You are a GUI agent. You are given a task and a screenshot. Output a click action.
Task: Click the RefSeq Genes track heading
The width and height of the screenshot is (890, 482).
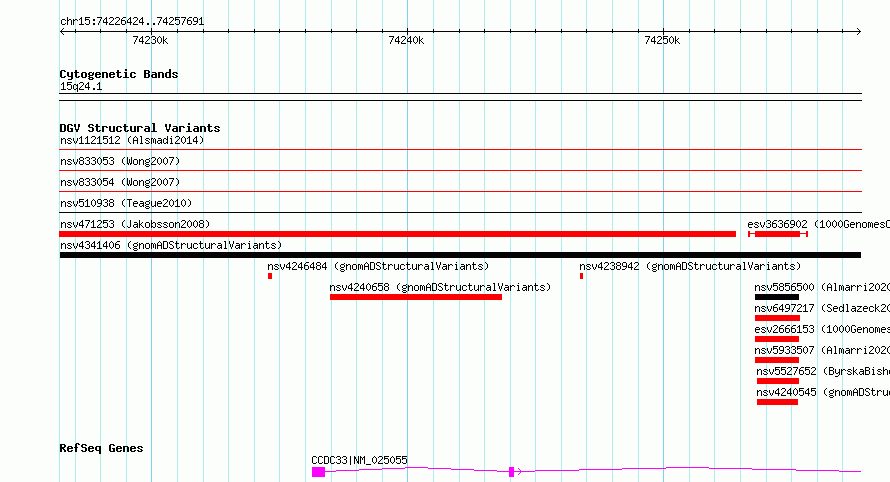[101, 448]
